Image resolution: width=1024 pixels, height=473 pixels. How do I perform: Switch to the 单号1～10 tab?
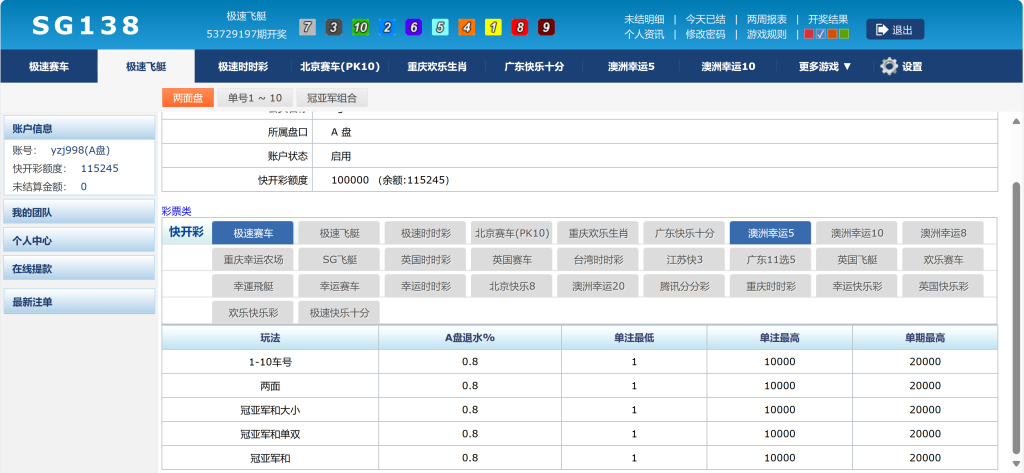click(x=255, y=98)
